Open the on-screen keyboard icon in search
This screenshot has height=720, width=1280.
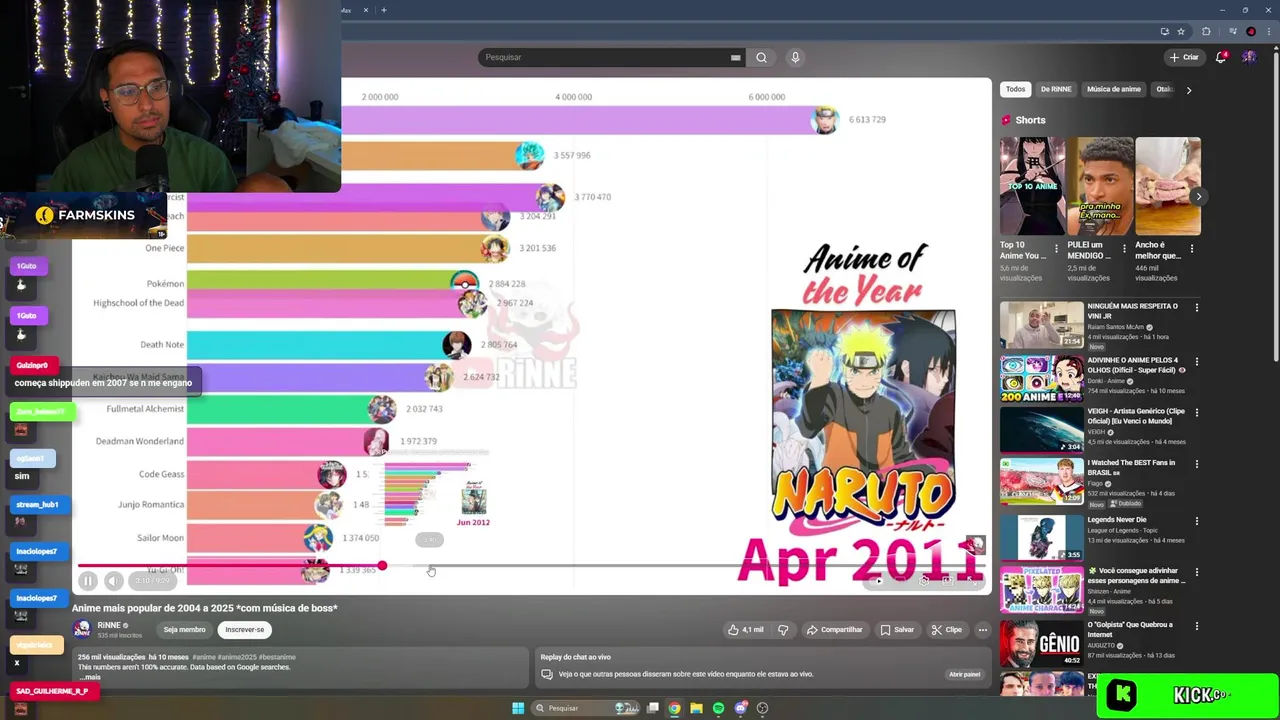[x=736, y=57]
